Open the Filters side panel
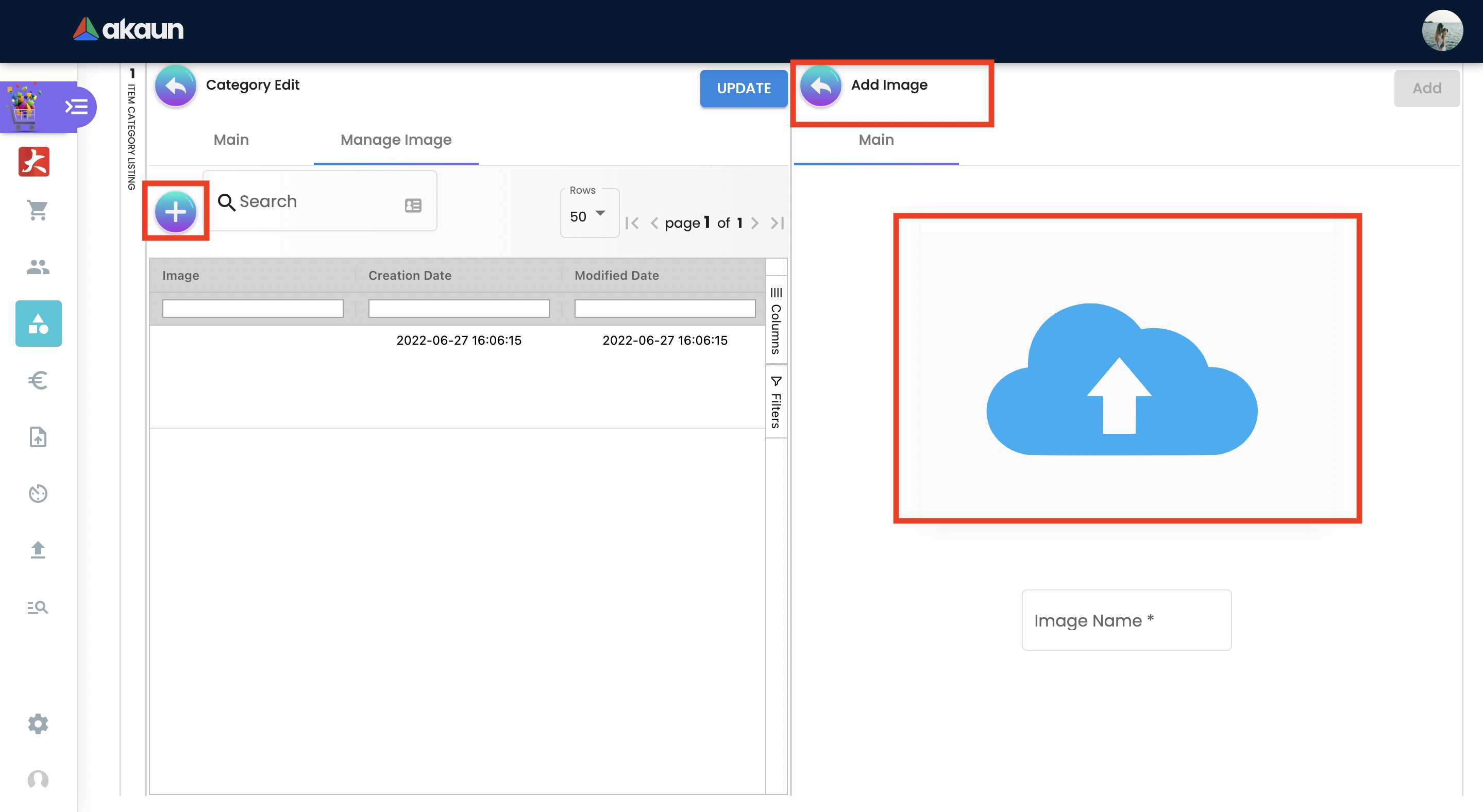The height and width of the screenshot is (812, 1483). coord(776,402)
